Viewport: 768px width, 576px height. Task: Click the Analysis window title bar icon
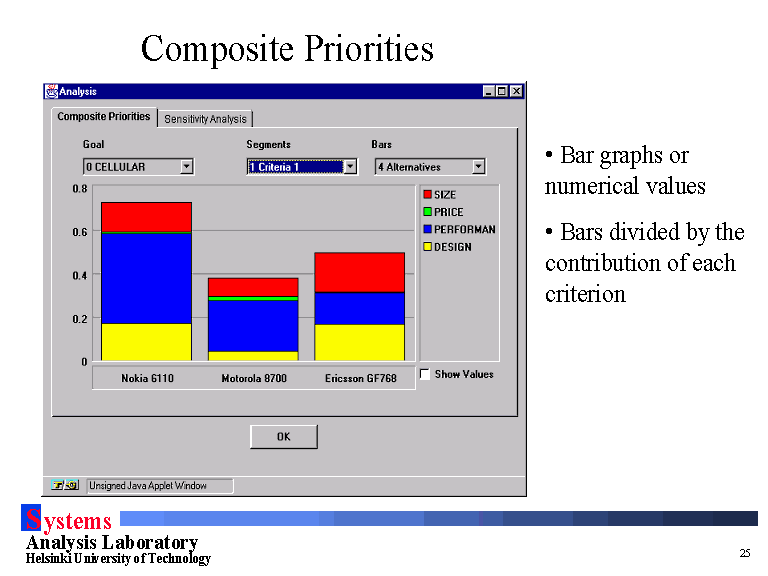[x=51, y=91]
